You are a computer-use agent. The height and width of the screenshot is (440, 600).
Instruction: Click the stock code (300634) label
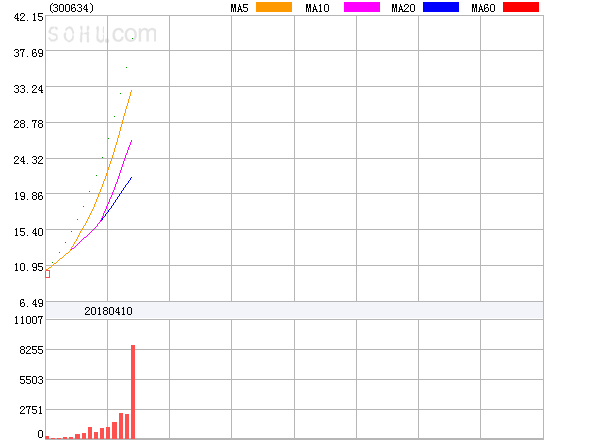click(x=72, y=8)
